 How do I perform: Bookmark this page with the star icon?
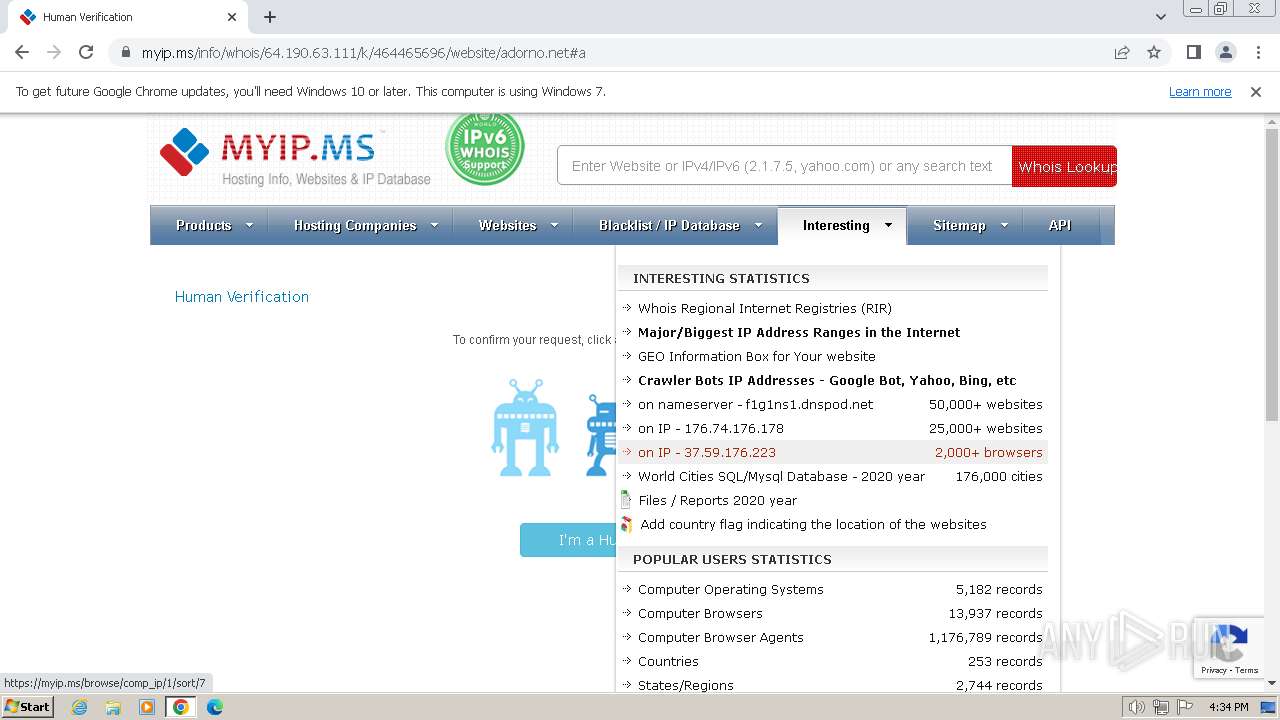[x=1154, y=52]
